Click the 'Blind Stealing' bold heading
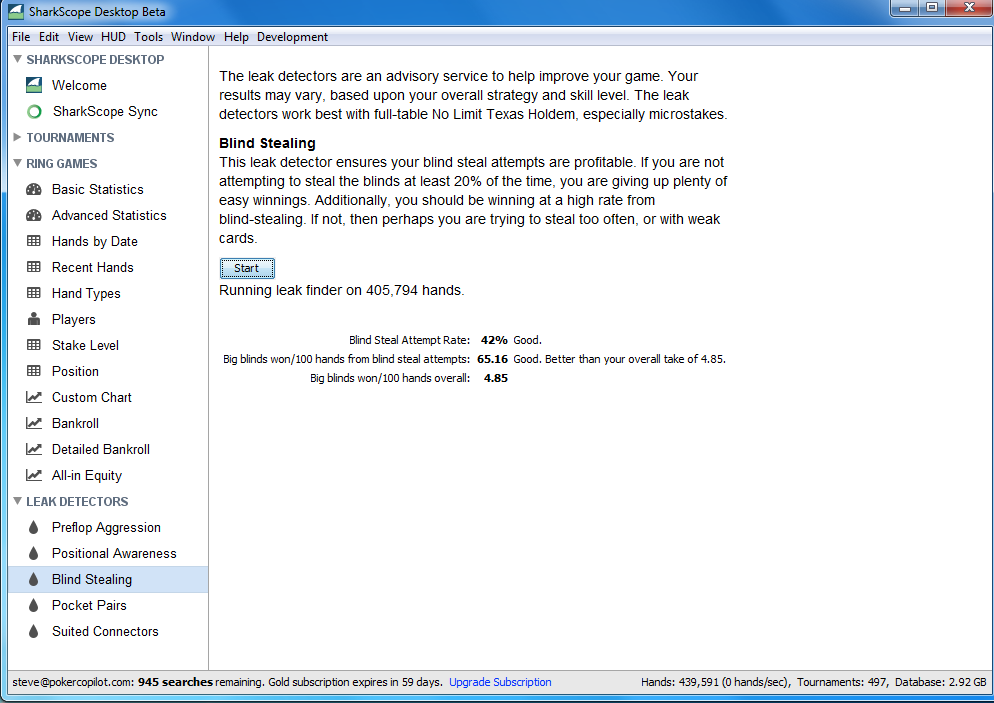The image size is (994, 703). [x=267, y=143]
